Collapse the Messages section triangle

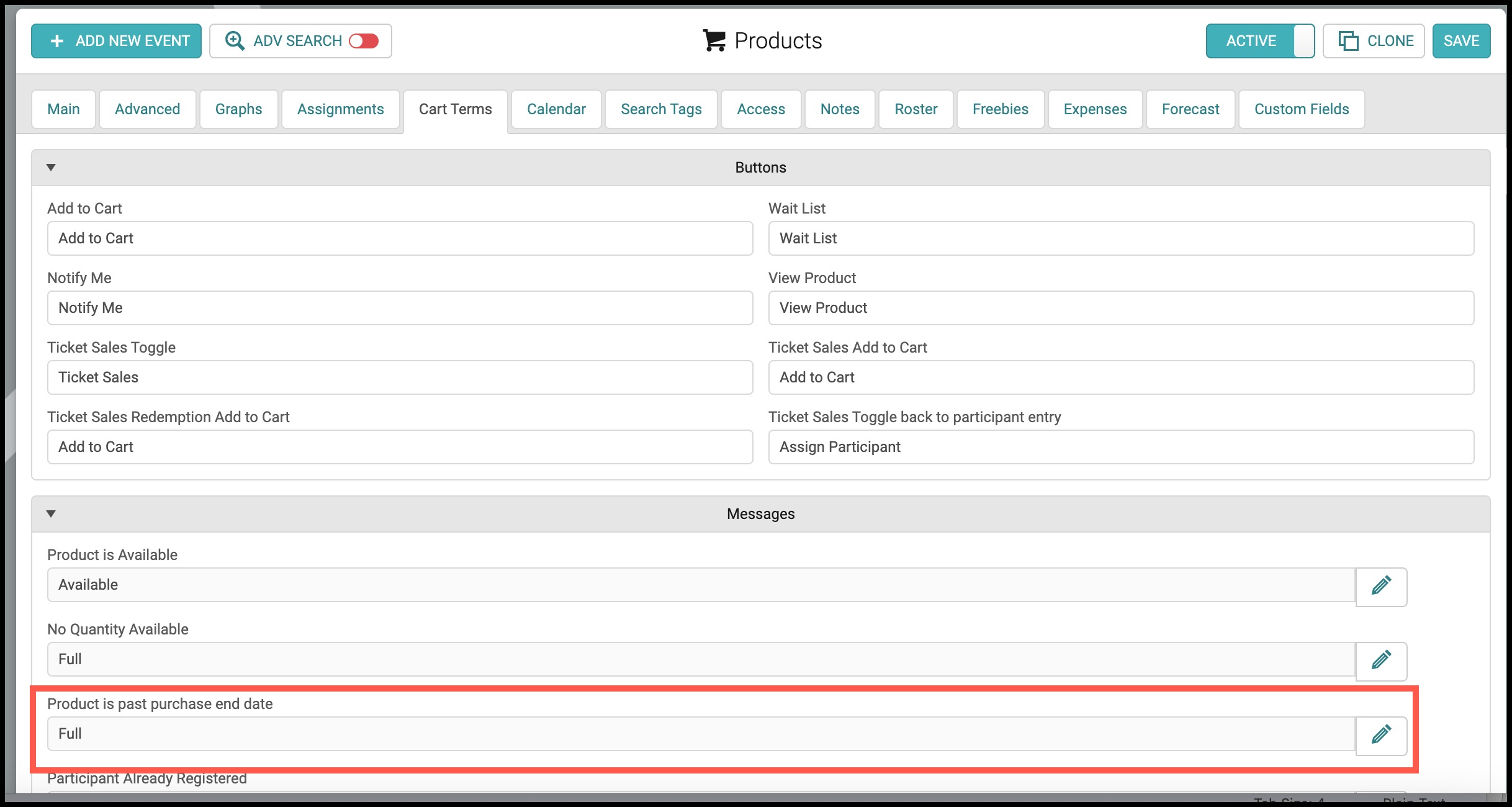51,513
